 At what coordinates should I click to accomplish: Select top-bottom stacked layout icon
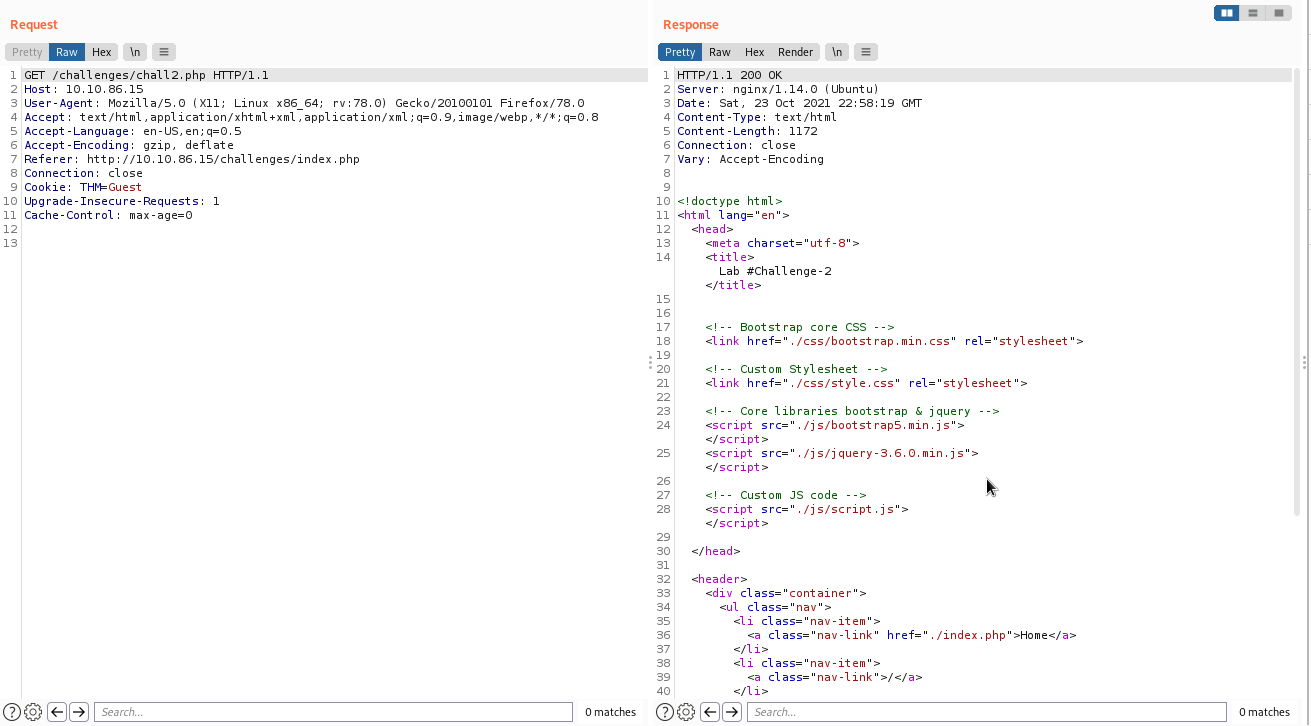1253,13
